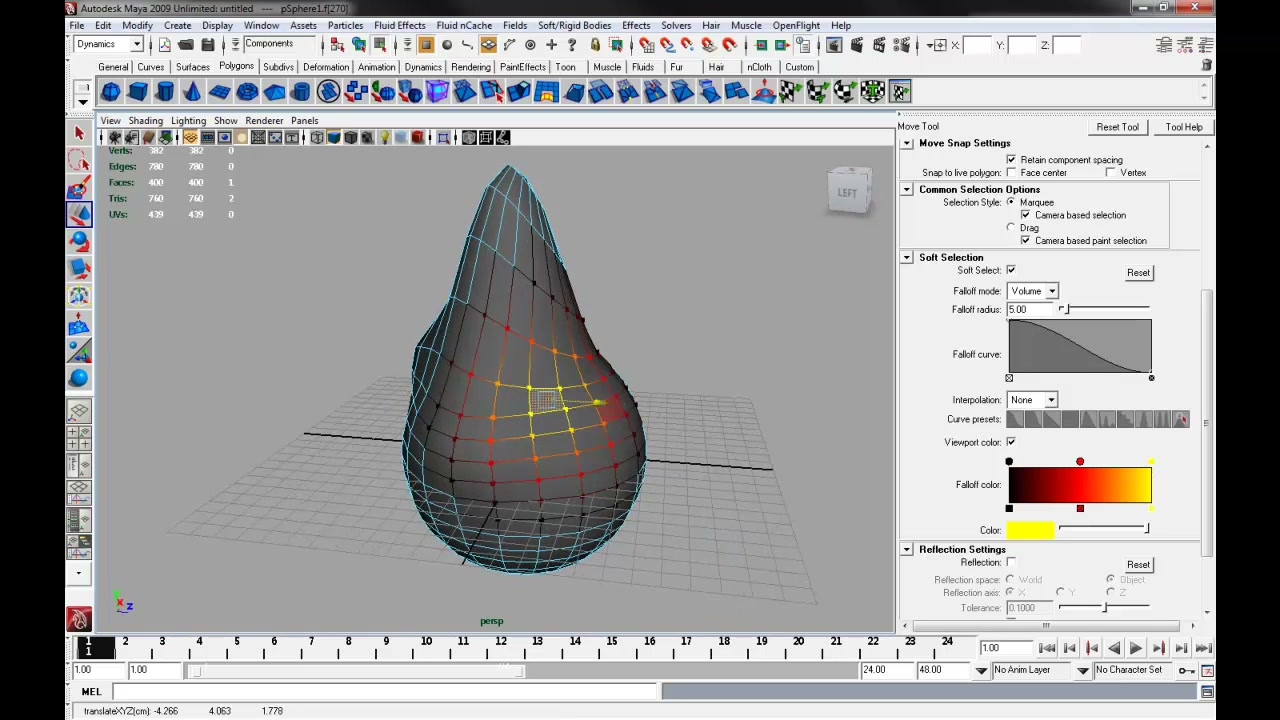Viewport: 1280px width, 720px height.
Task: Select the Scale tool in toolbox
Action: [x=79, y=268]
